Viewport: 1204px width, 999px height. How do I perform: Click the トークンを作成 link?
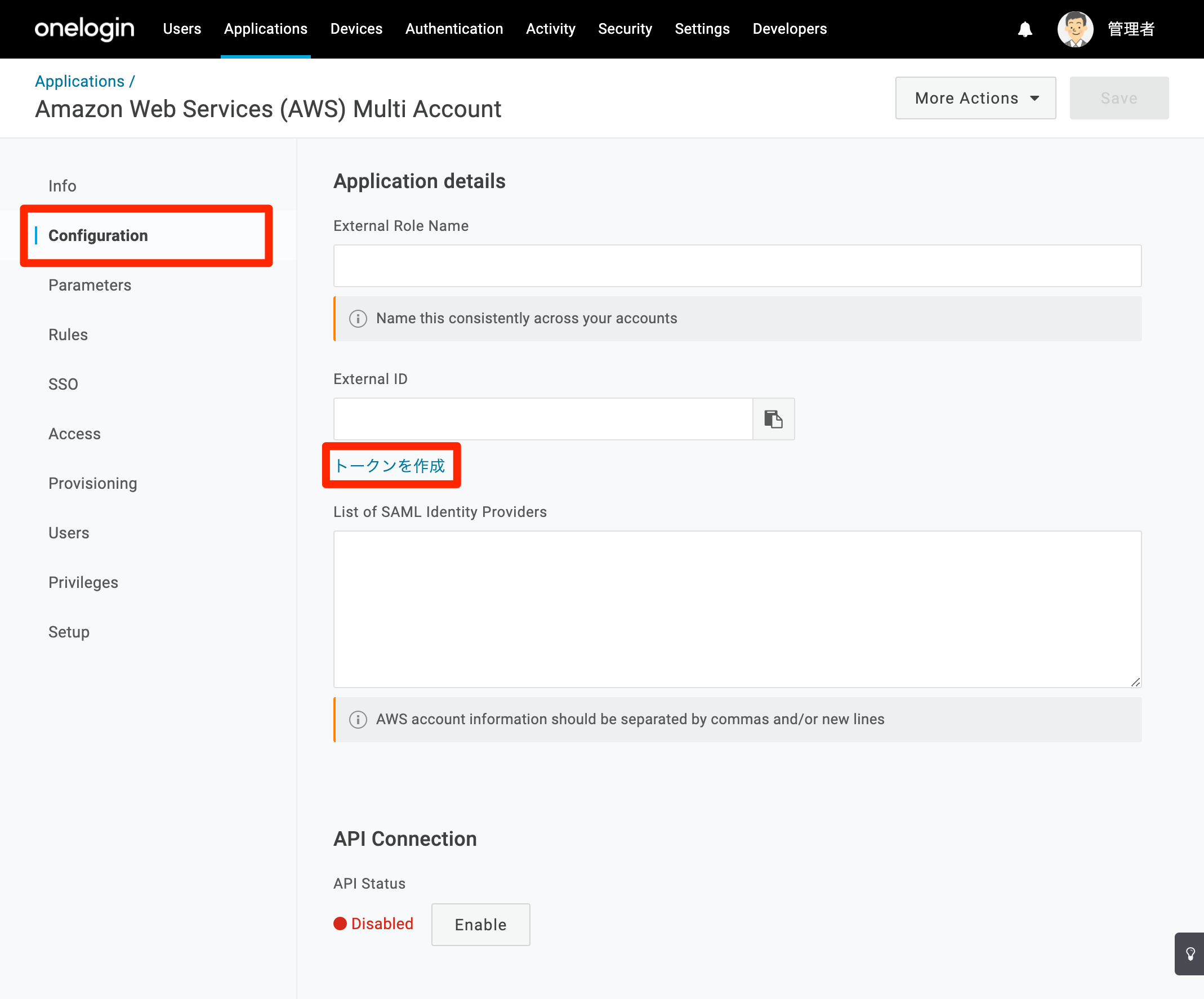(389, 466)
